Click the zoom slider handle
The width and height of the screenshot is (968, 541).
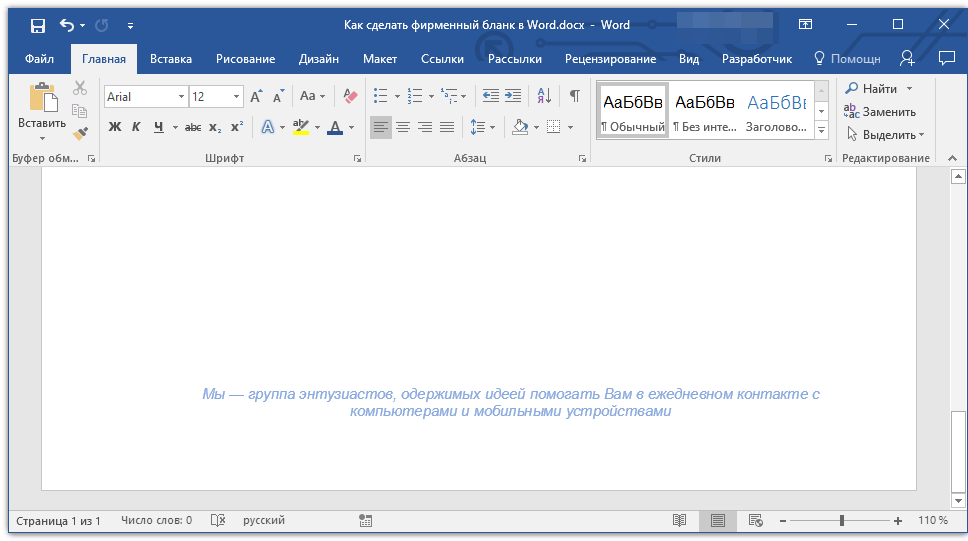[842, 520]
